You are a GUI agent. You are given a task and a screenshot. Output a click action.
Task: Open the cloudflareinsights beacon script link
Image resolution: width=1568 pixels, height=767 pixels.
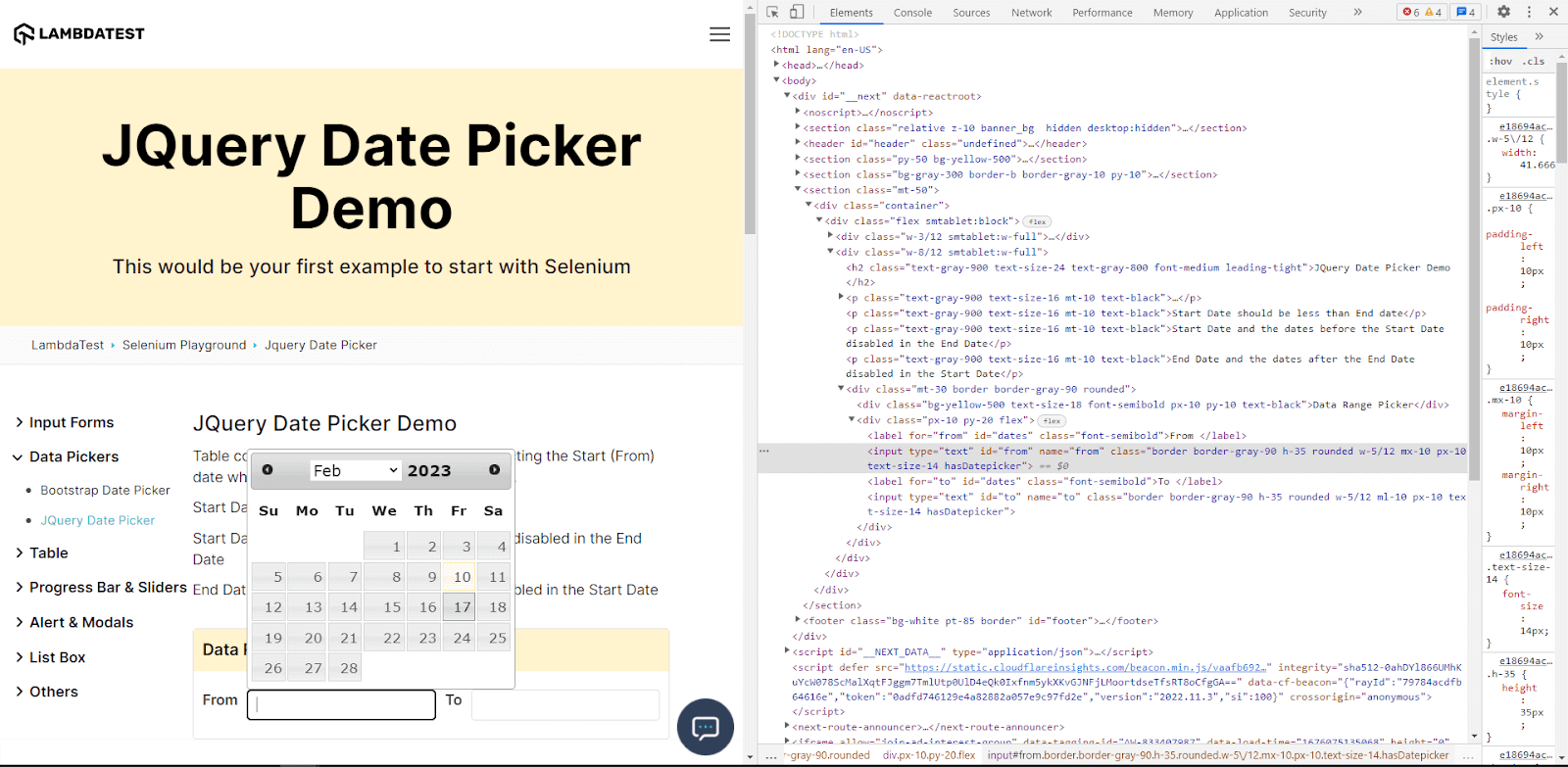coord(1087,667)
